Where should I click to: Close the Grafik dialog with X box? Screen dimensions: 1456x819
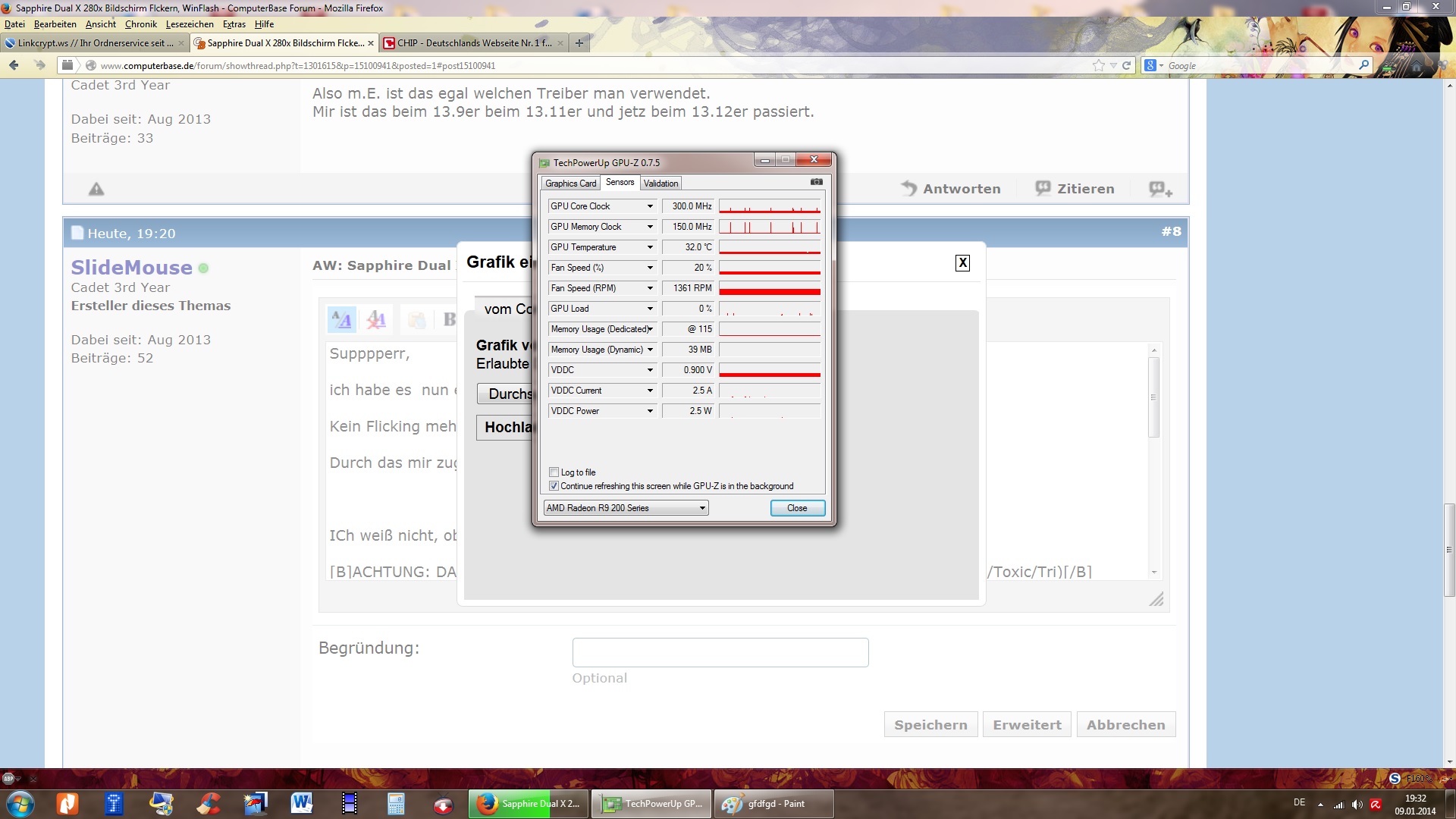pyautogui.click(x=962, y=263)
